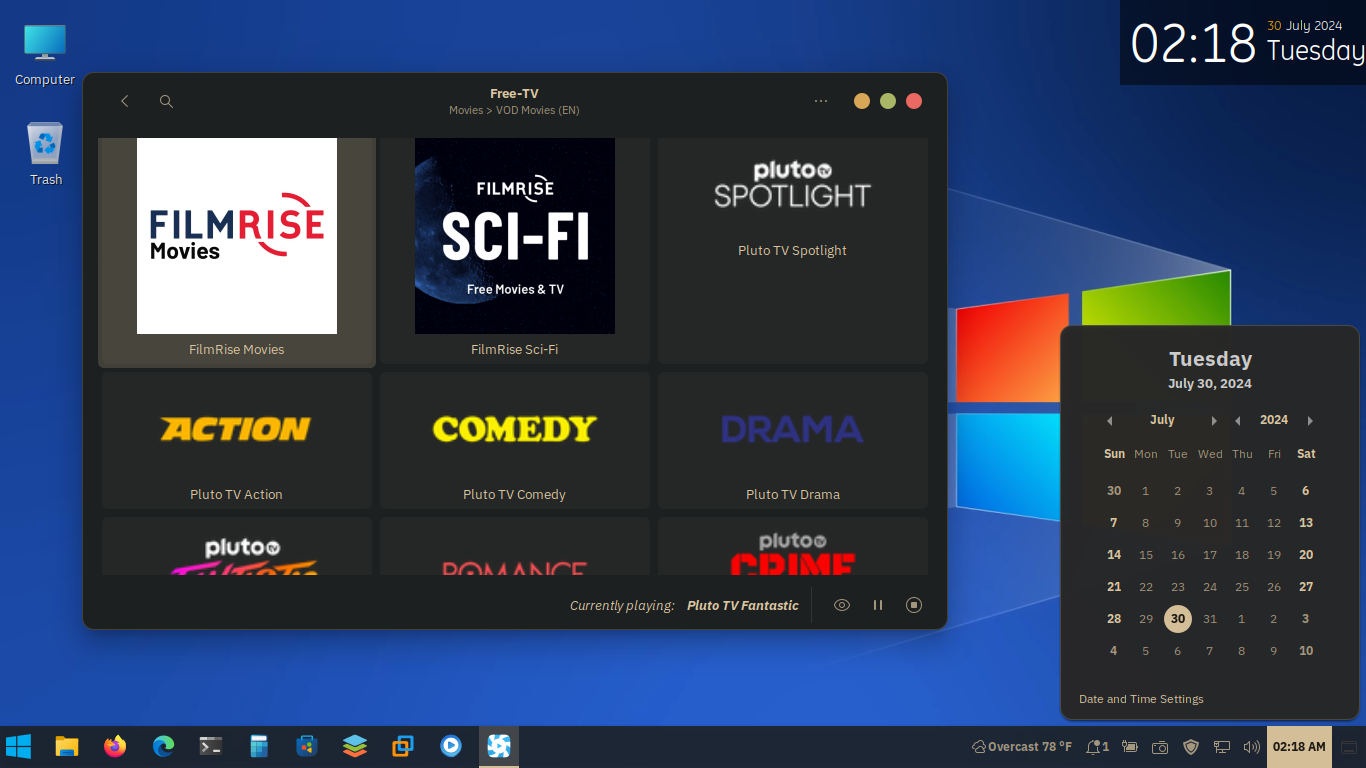Viewport: 1366px width, 768px height.
Task: Click the Movies > VOD Movies (EN) breadcrumb
Action: [x=514, y=110]
